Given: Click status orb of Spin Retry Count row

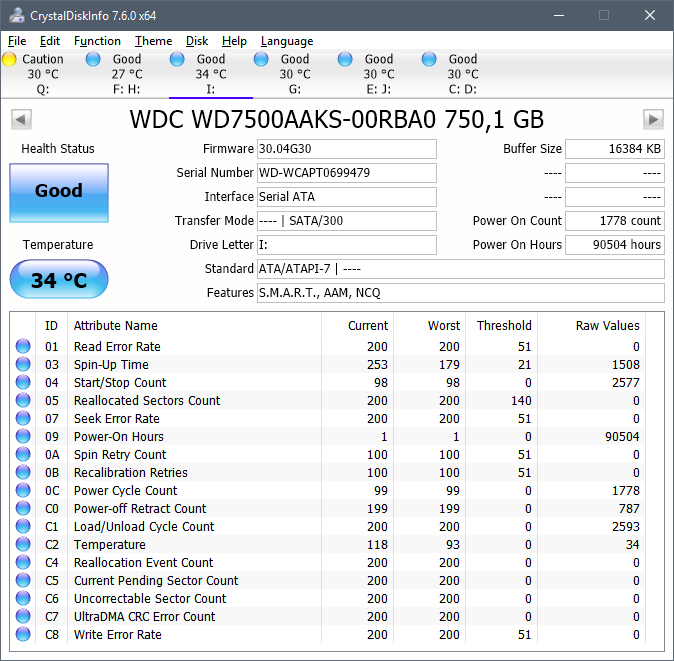Looking at the screenshot, I should [x=23, y=454].
